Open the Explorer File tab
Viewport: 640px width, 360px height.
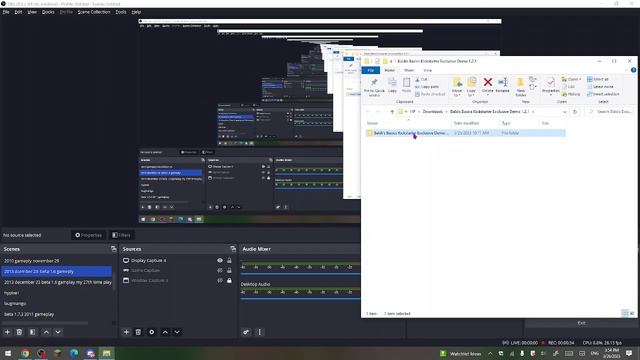[x=371, y=70]
